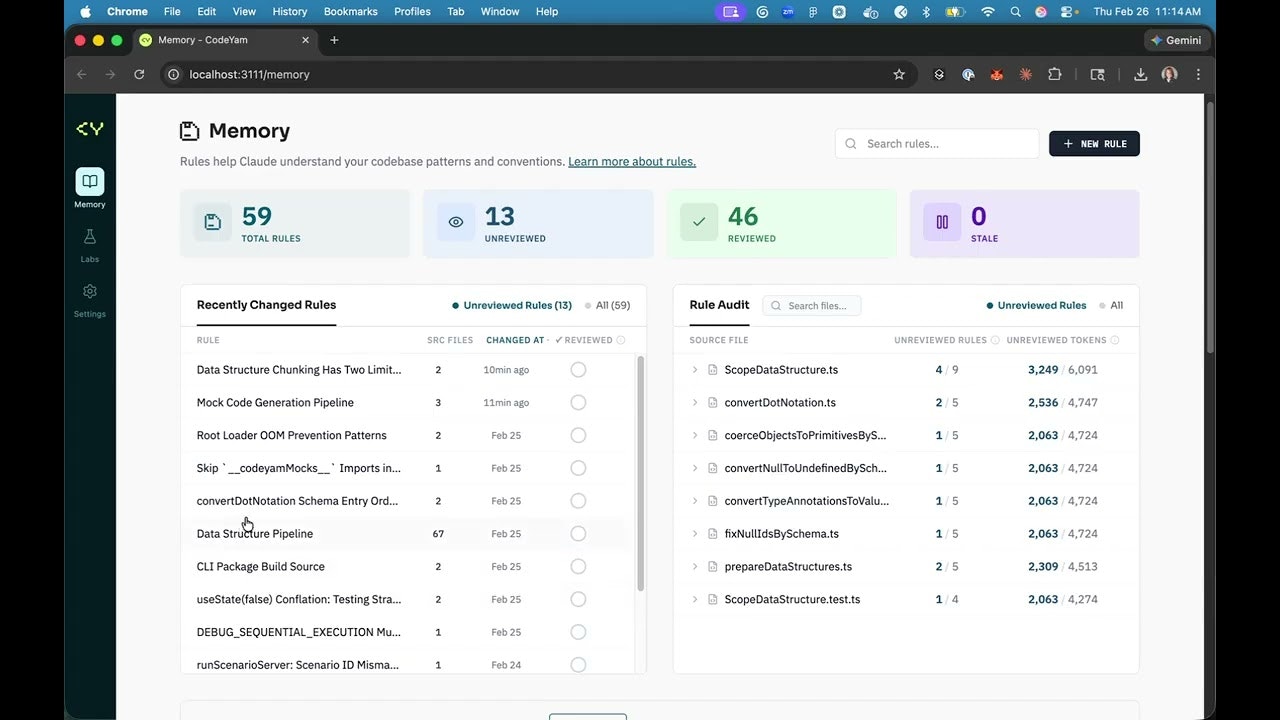This screenshot has width=1280, height=720.
Task: Expand the convertDotNotation.ts row
Action: 695,402
